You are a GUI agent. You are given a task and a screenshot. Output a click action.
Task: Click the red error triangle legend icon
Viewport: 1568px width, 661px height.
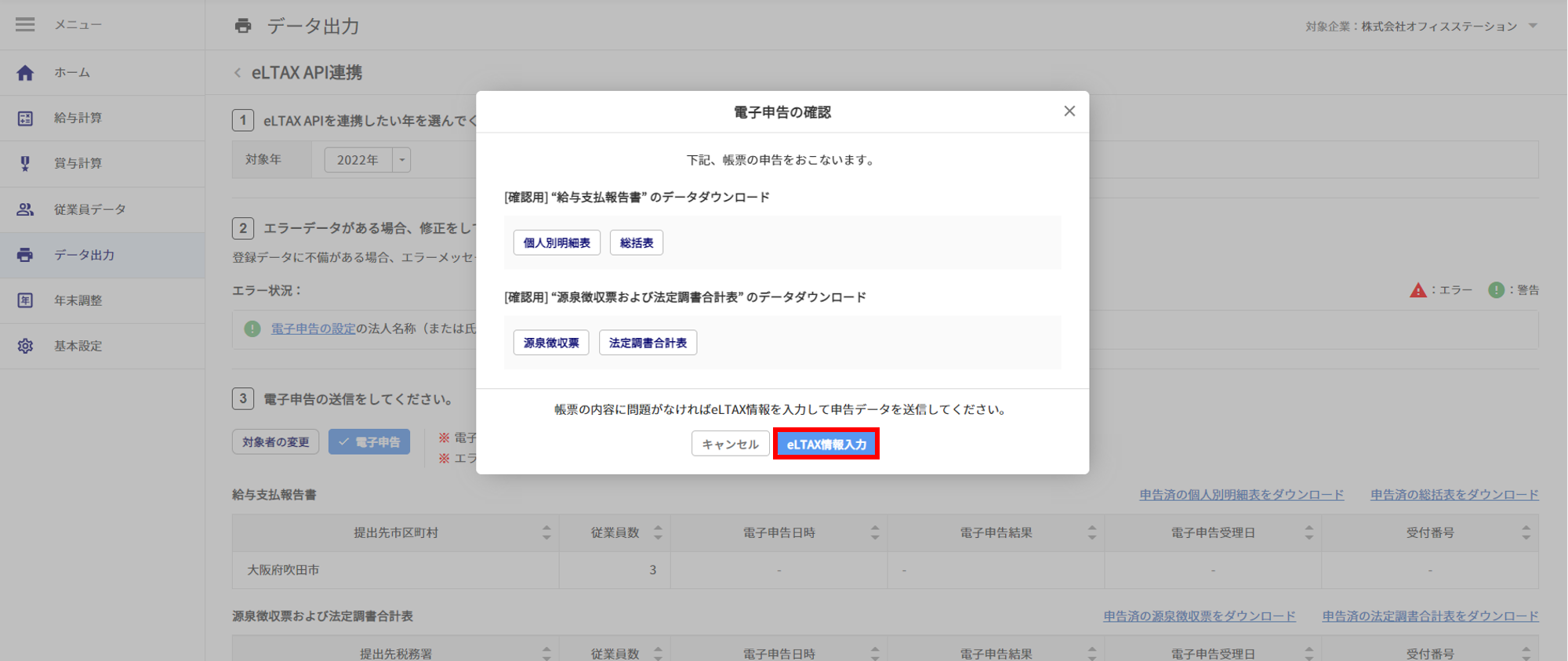1417,290
